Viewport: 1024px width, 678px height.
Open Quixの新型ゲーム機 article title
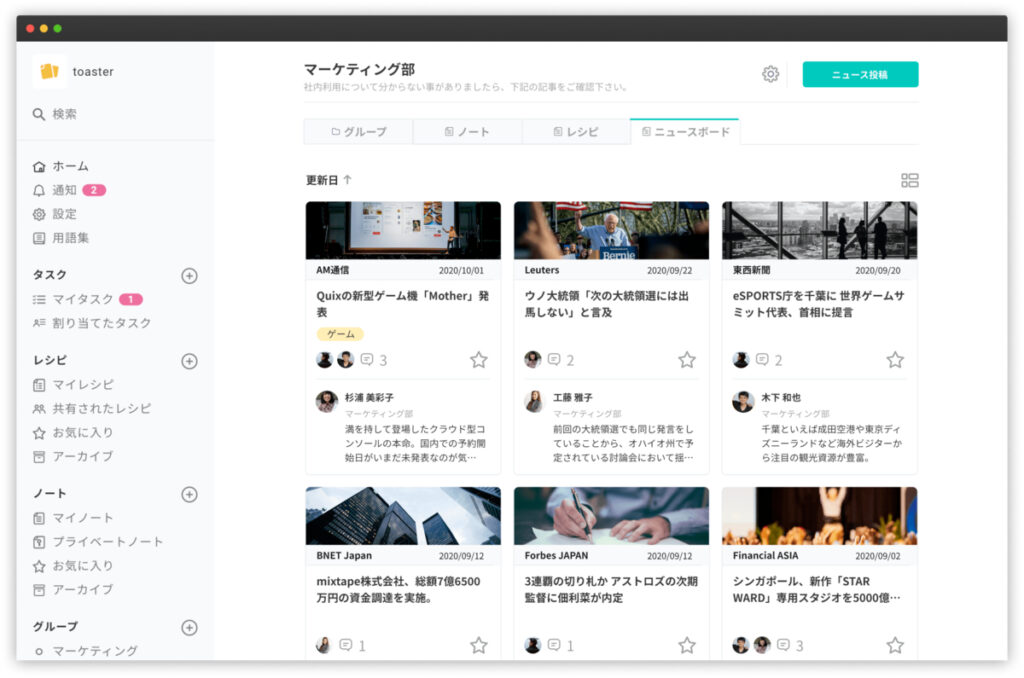[x=403, y=304]
